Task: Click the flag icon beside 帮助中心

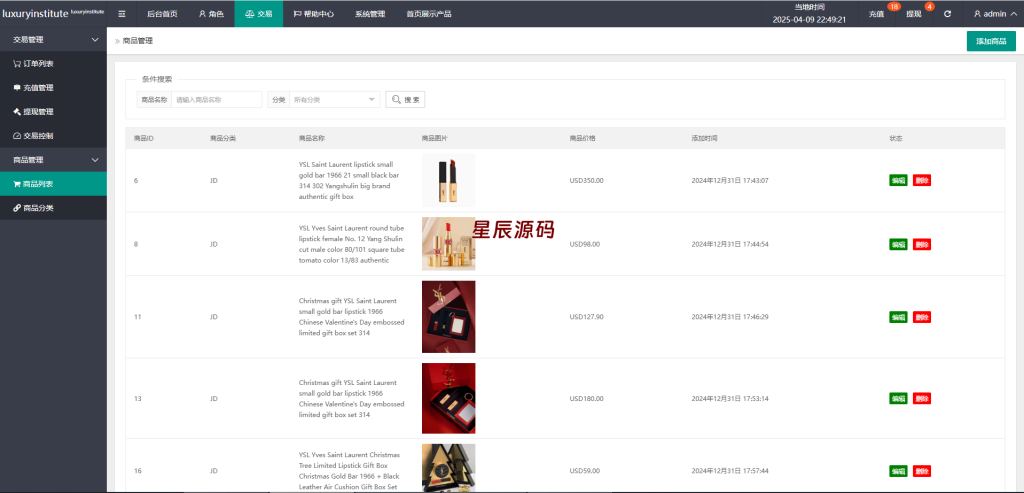Action: coord(297,14)
